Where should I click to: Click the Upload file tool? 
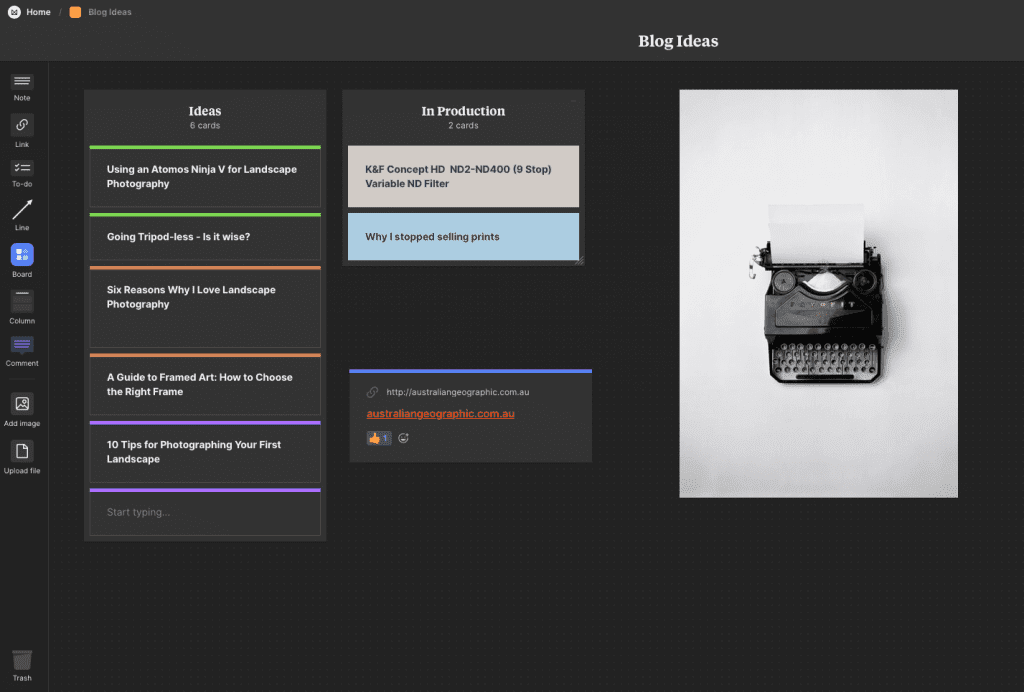click(22, 452)
